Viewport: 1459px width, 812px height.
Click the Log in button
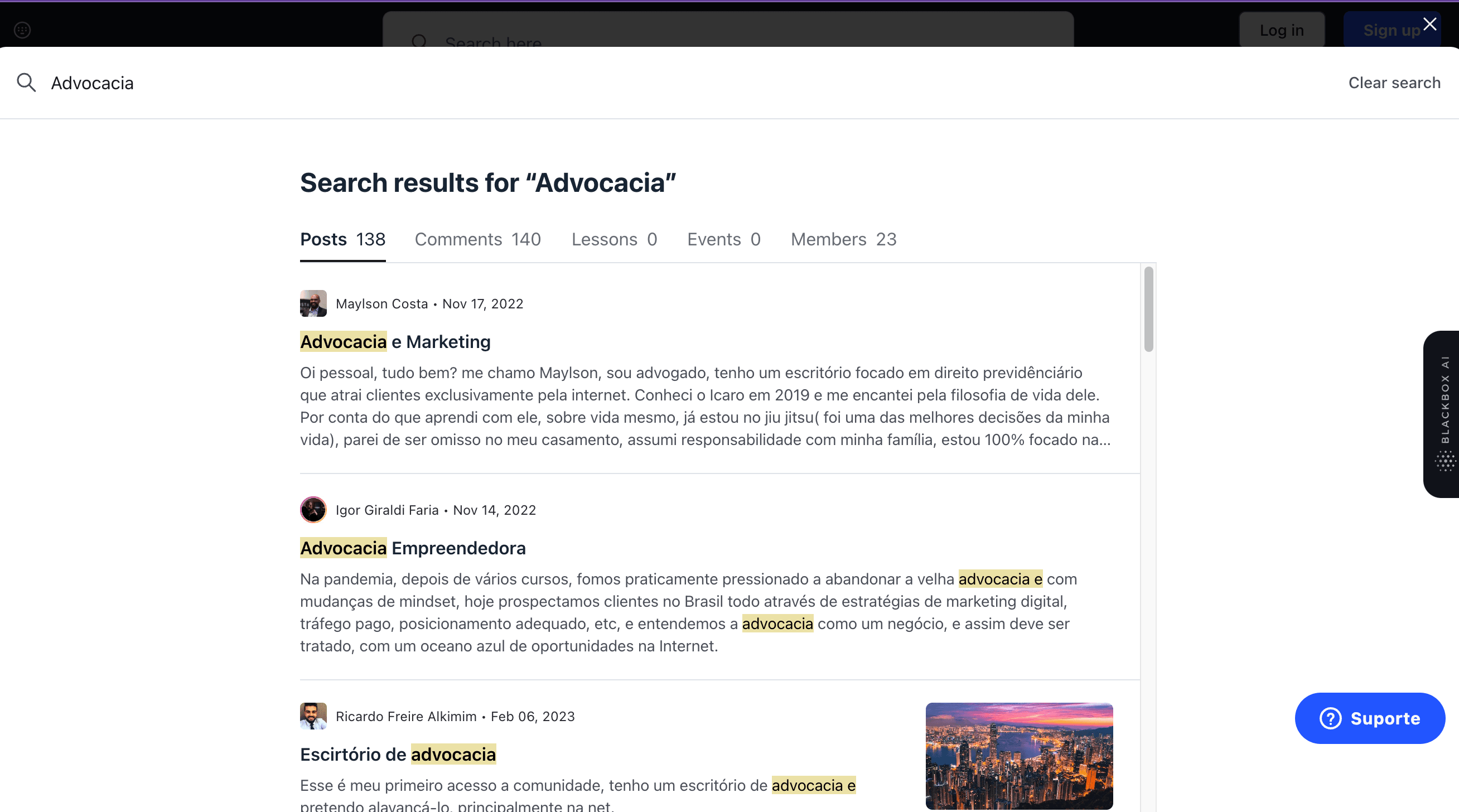point(1282,30)
